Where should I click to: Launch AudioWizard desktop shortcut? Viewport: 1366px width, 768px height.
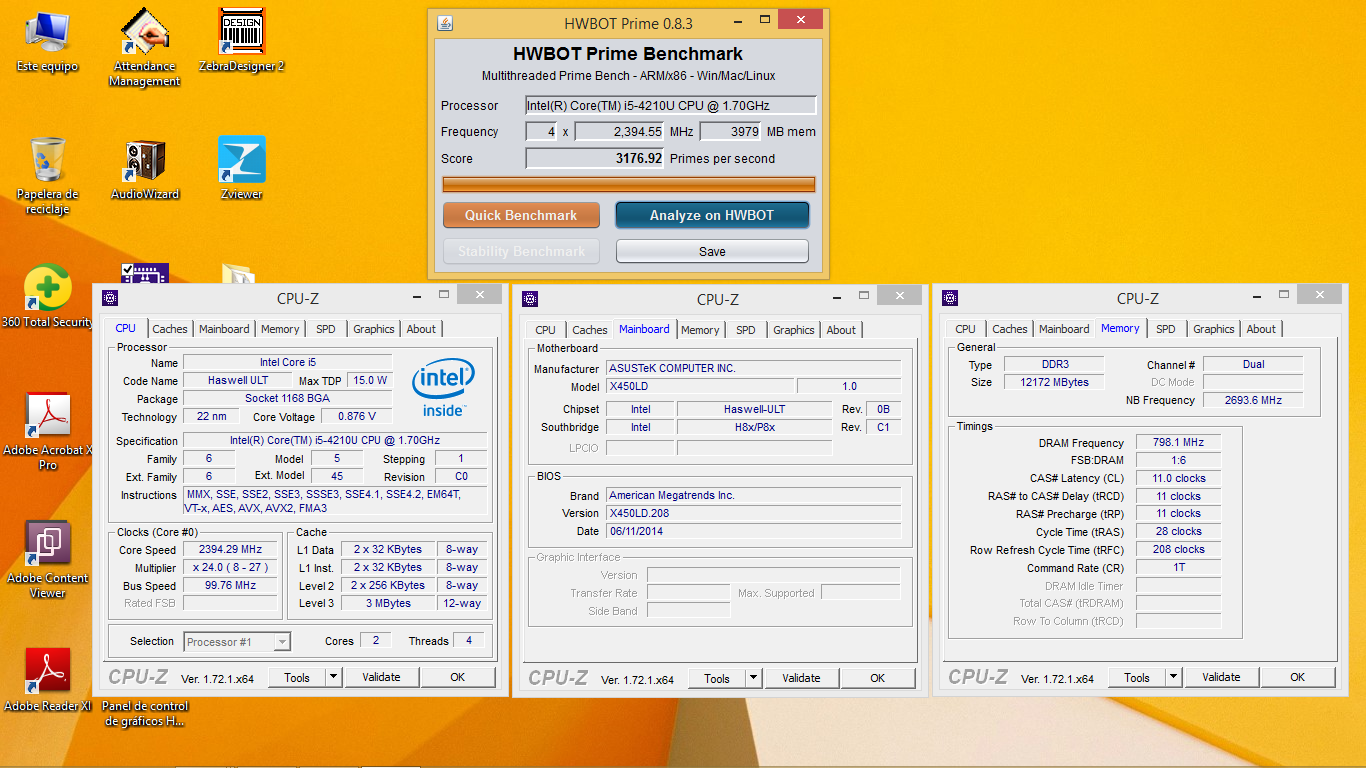point(145,170)
